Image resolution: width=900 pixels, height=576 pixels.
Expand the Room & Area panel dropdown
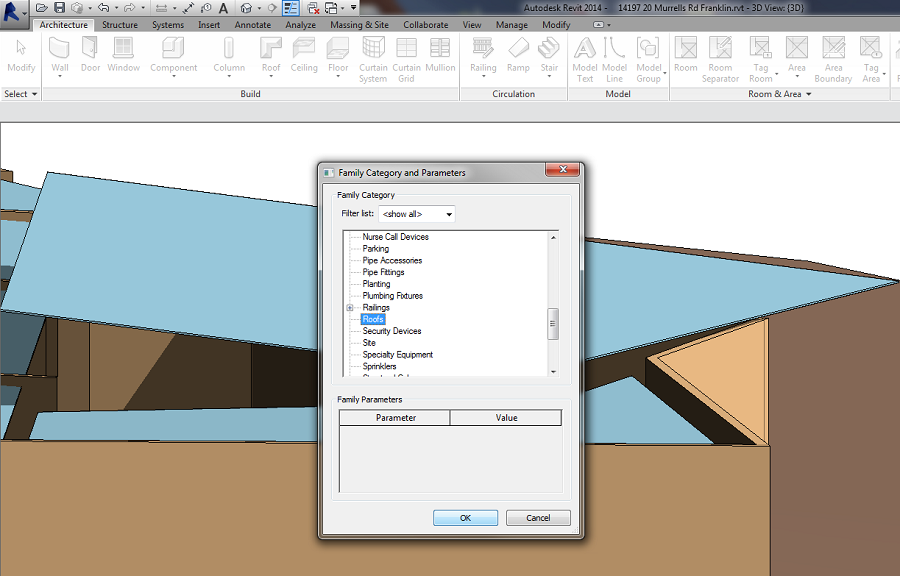779,94
